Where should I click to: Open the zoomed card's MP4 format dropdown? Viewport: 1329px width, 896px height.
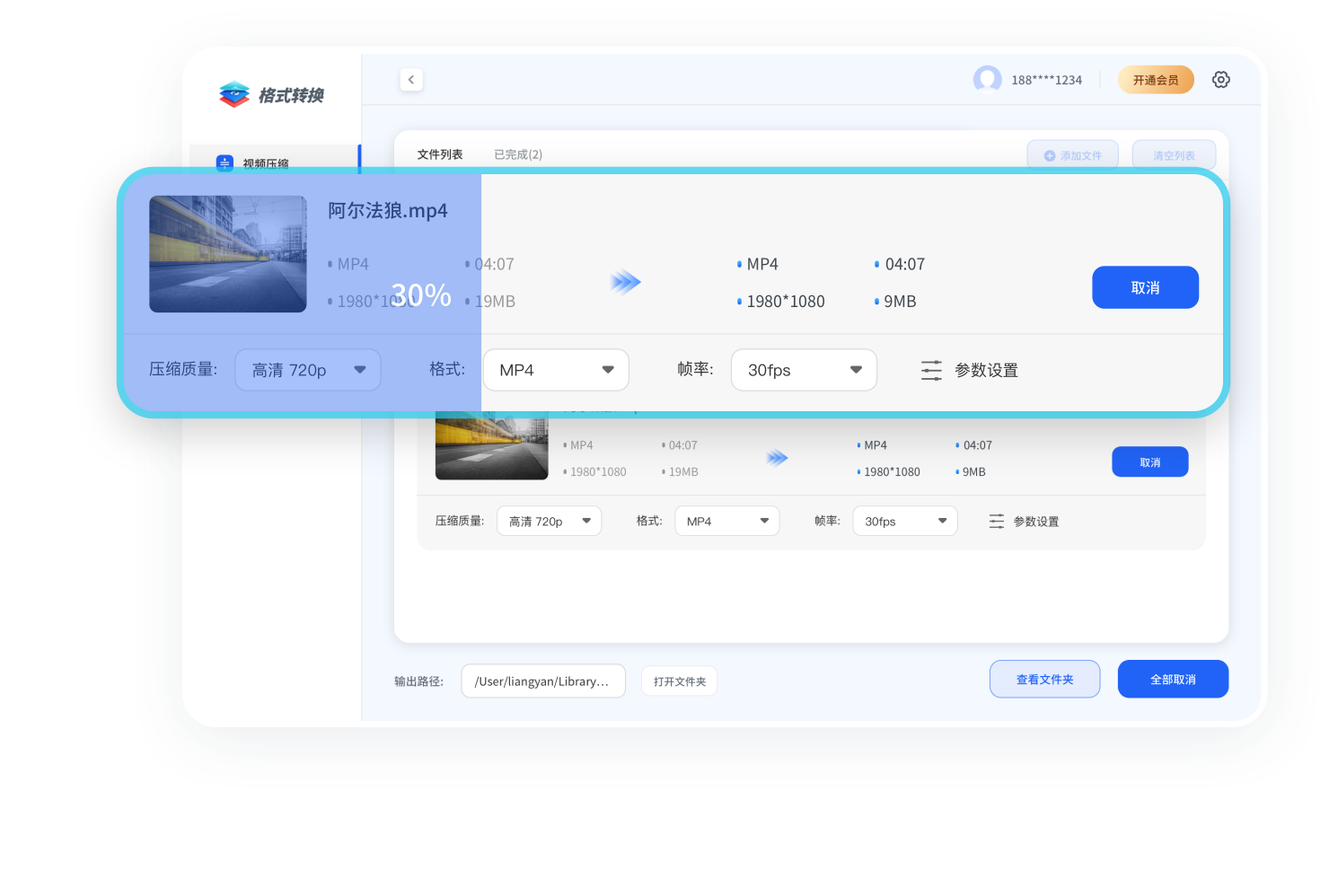pos(556,370)
